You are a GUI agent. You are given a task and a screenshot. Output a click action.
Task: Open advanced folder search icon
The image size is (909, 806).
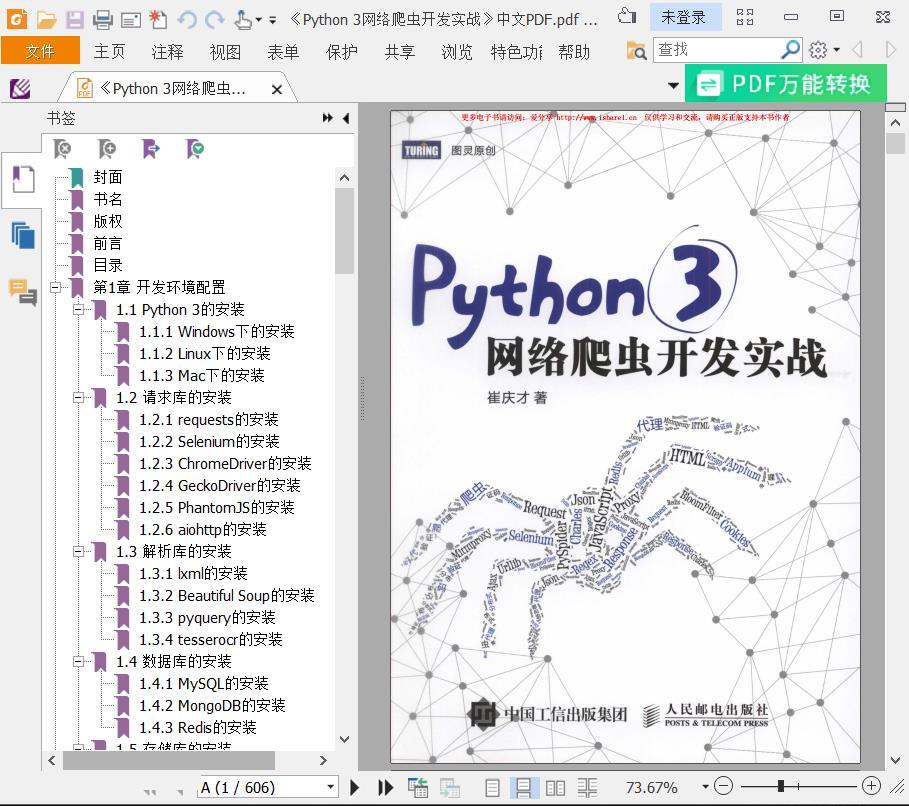(637, 51)
